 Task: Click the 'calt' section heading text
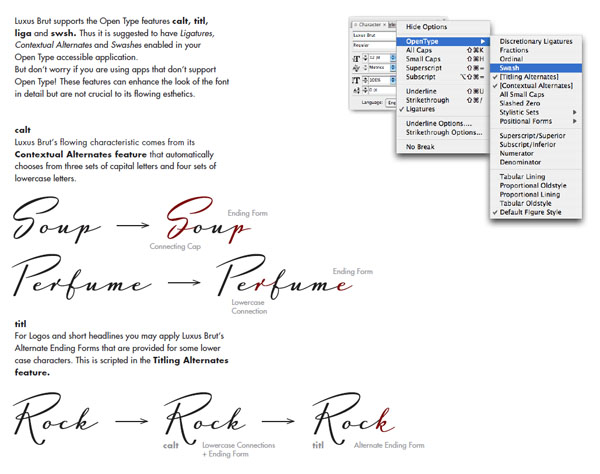click(x=23, y=130)
